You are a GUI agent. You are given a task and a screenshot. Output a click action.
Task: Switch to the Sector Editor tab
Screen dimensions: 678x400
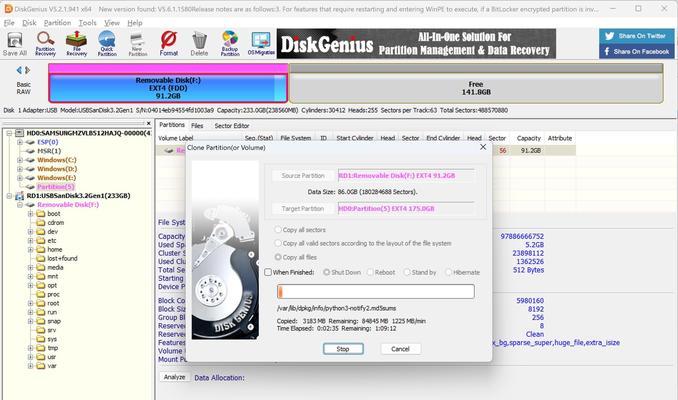click(232, 126)
